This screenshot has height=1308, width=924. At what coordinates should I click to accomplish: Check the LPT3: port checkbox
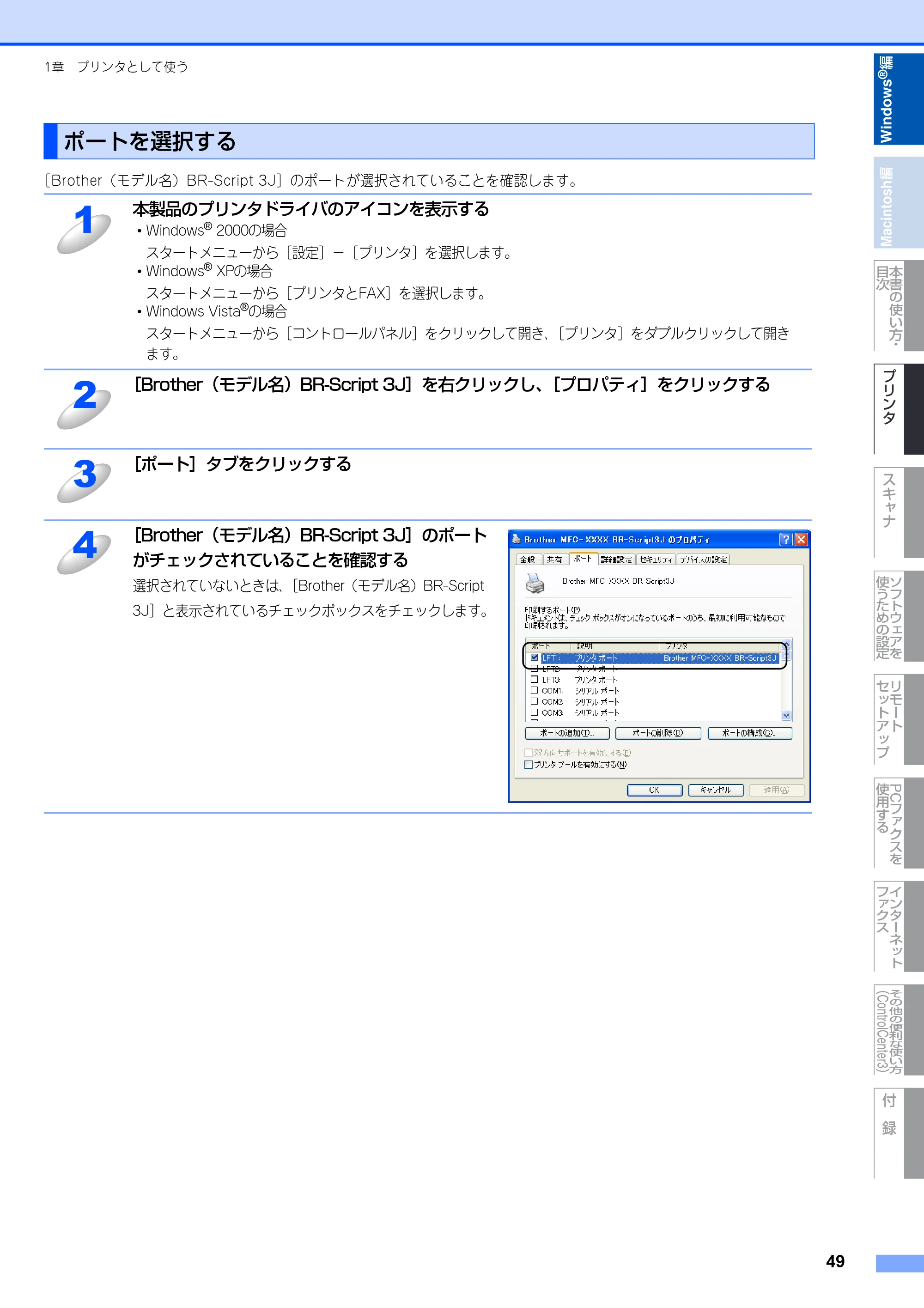point(535,679)
